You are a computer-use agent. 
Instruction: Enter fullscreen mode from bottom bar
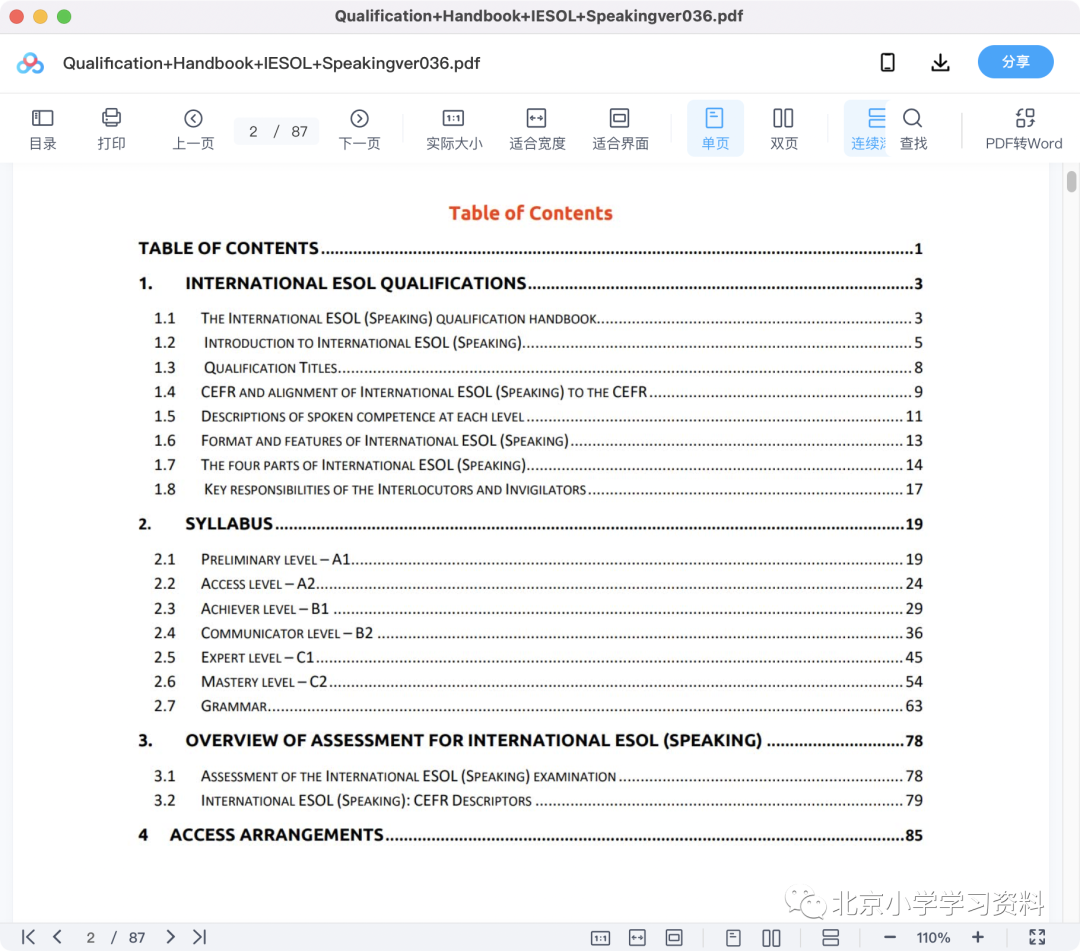[1037, 937]
